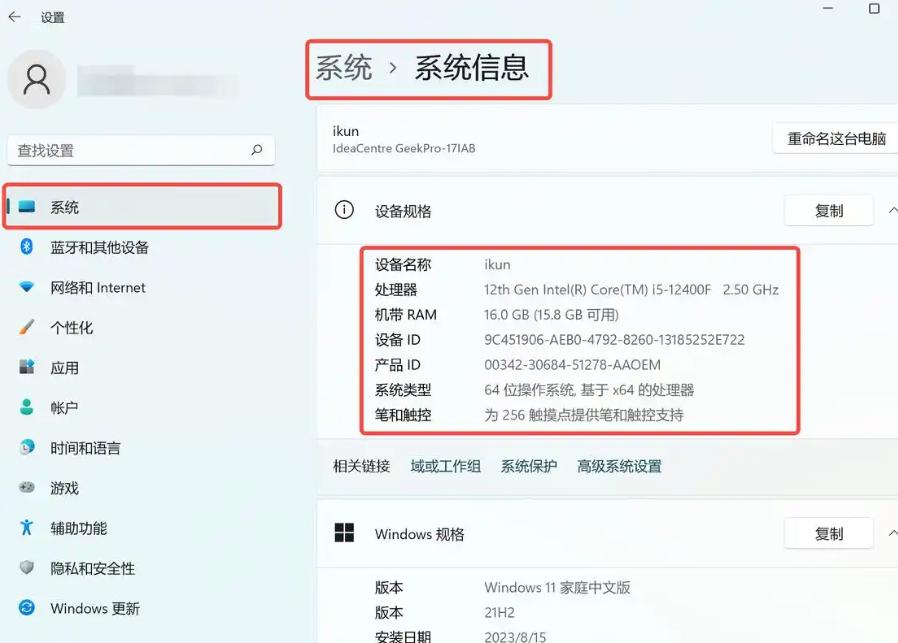Open 应用 settings page
Screen dimensions: 898x643
tap(143, 367)
